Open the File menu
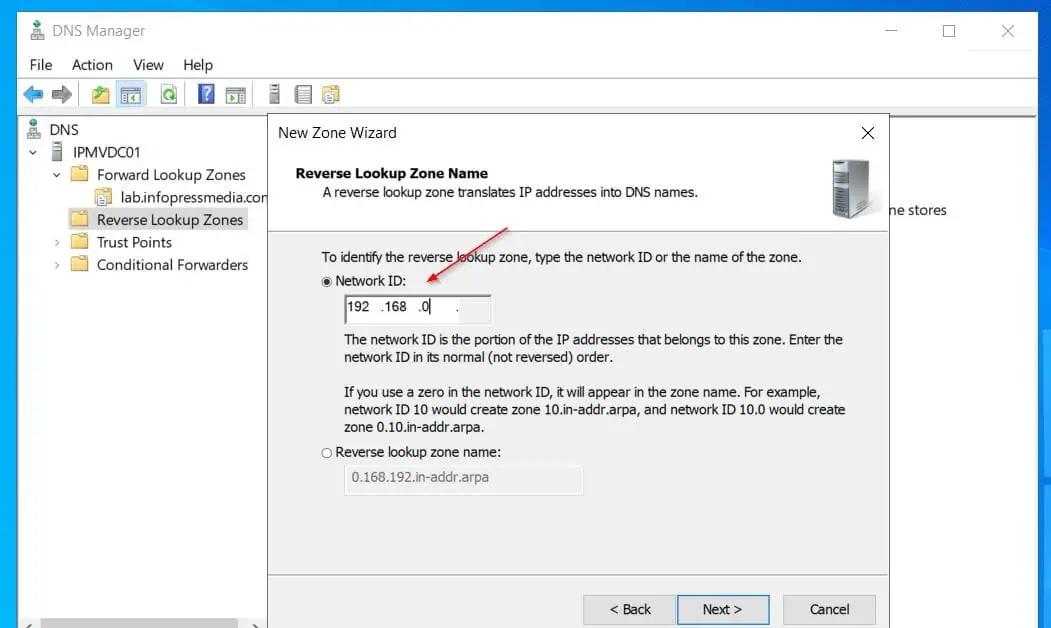The width and height of the screenshot is (1051, 628). click(x=41, y=65)
